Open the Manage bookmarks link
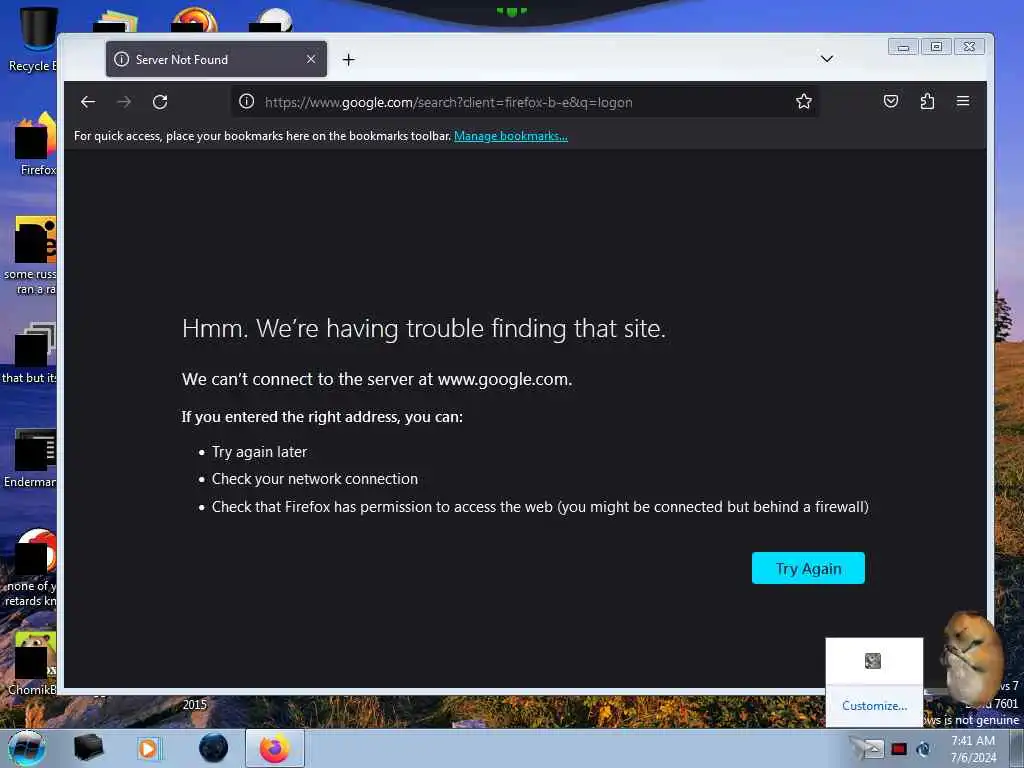 pos(511,136)
